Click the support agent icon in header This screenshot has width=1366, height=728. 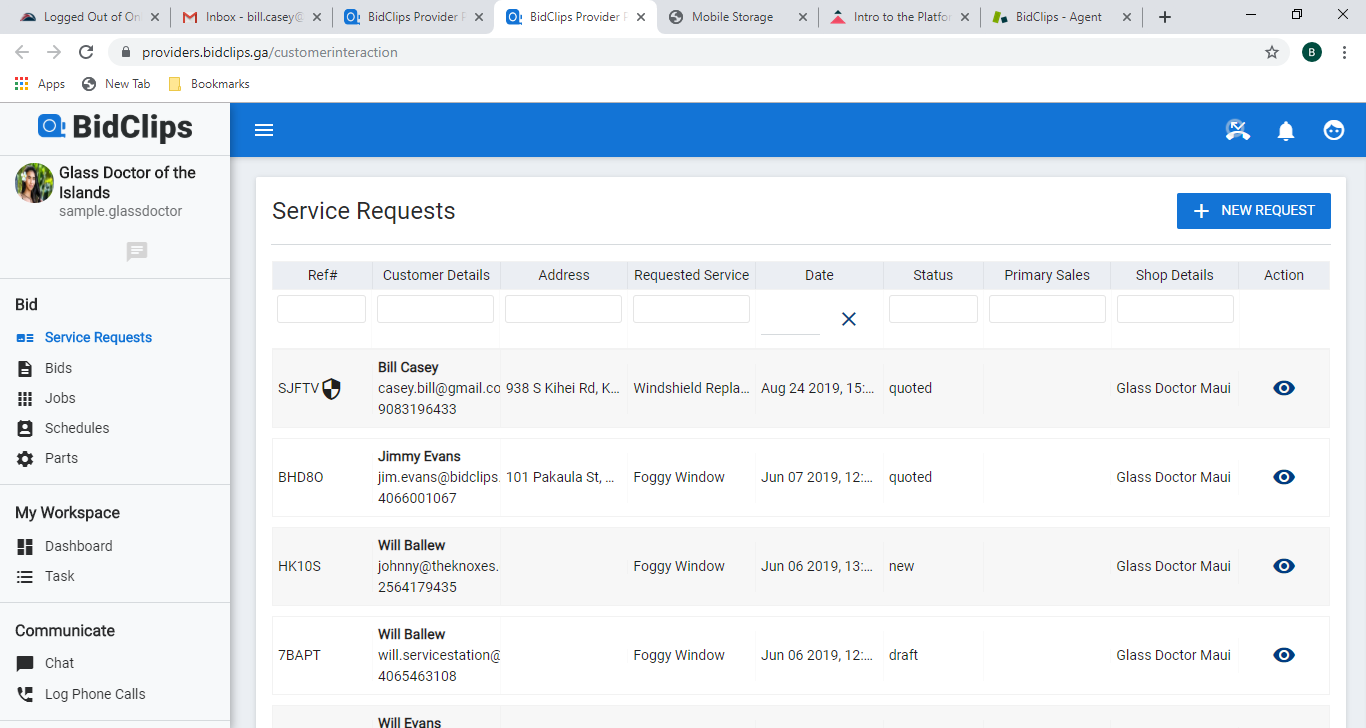(x=1238, y=130)
